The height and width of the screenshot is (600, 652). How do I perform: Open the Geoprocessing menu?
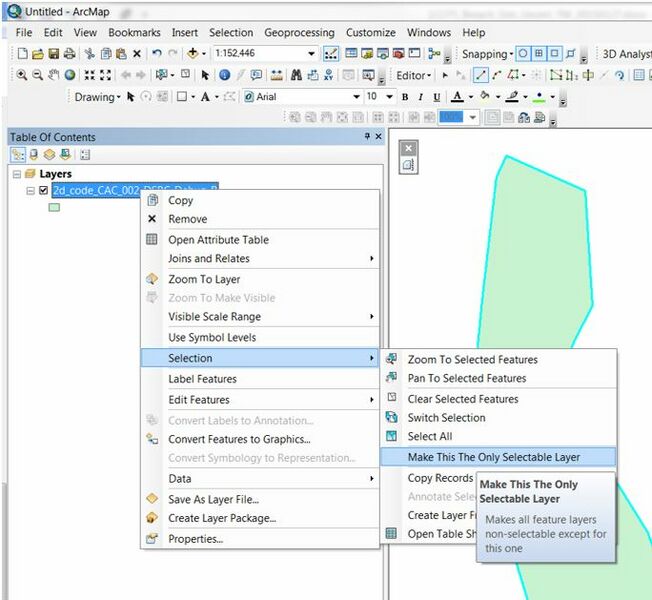tap(299, 32)
